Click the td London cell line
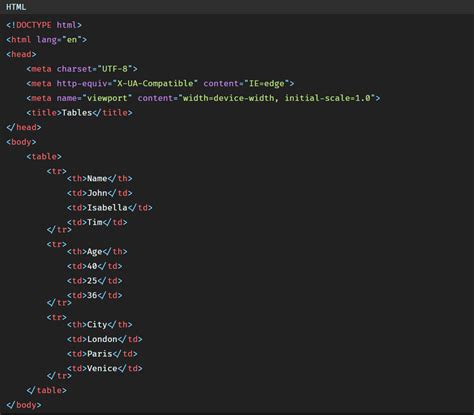The image size is (474, 415). pos(105,339)
